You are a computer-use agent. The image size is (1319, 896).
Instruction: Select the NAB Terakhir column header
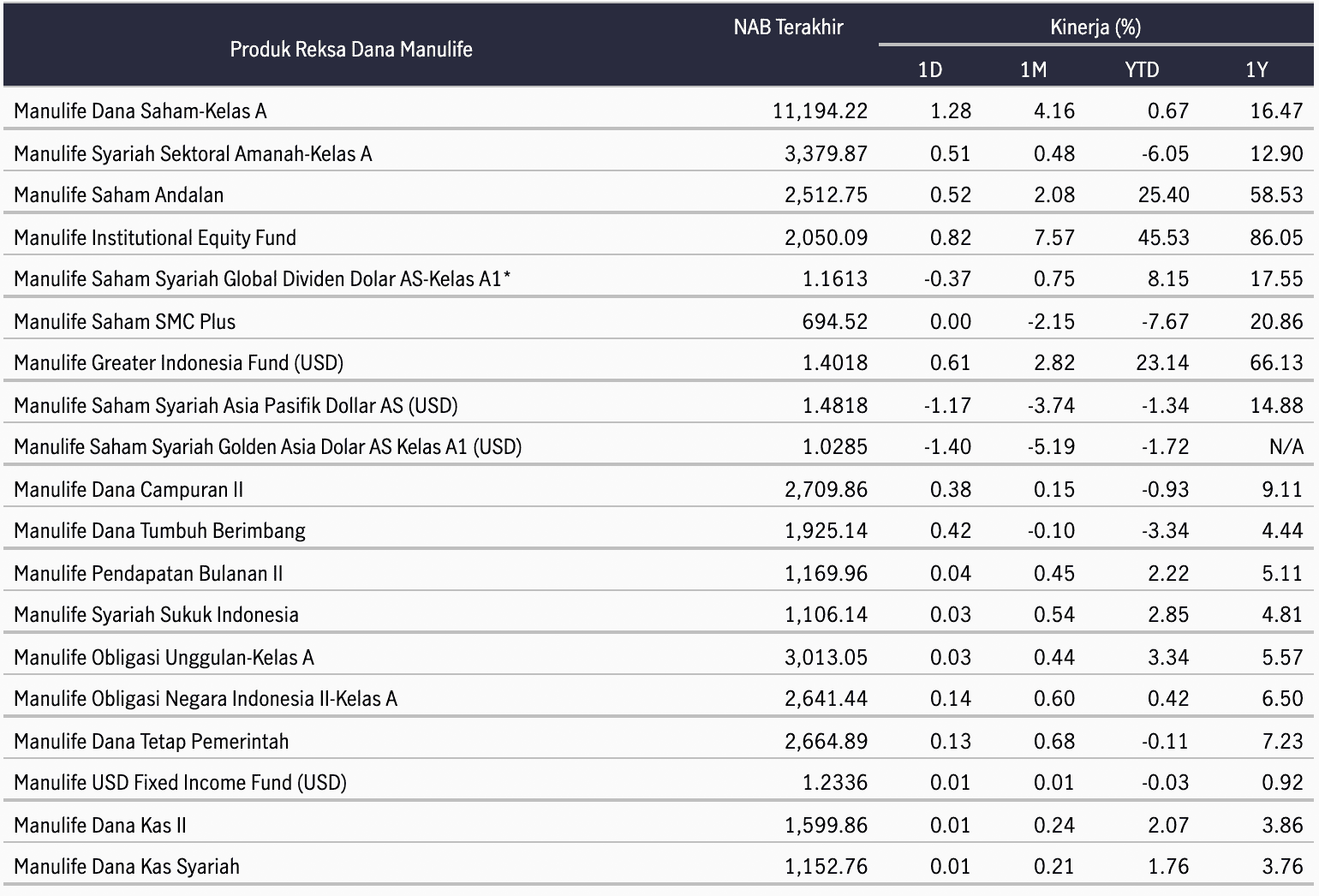click(788, 27)
